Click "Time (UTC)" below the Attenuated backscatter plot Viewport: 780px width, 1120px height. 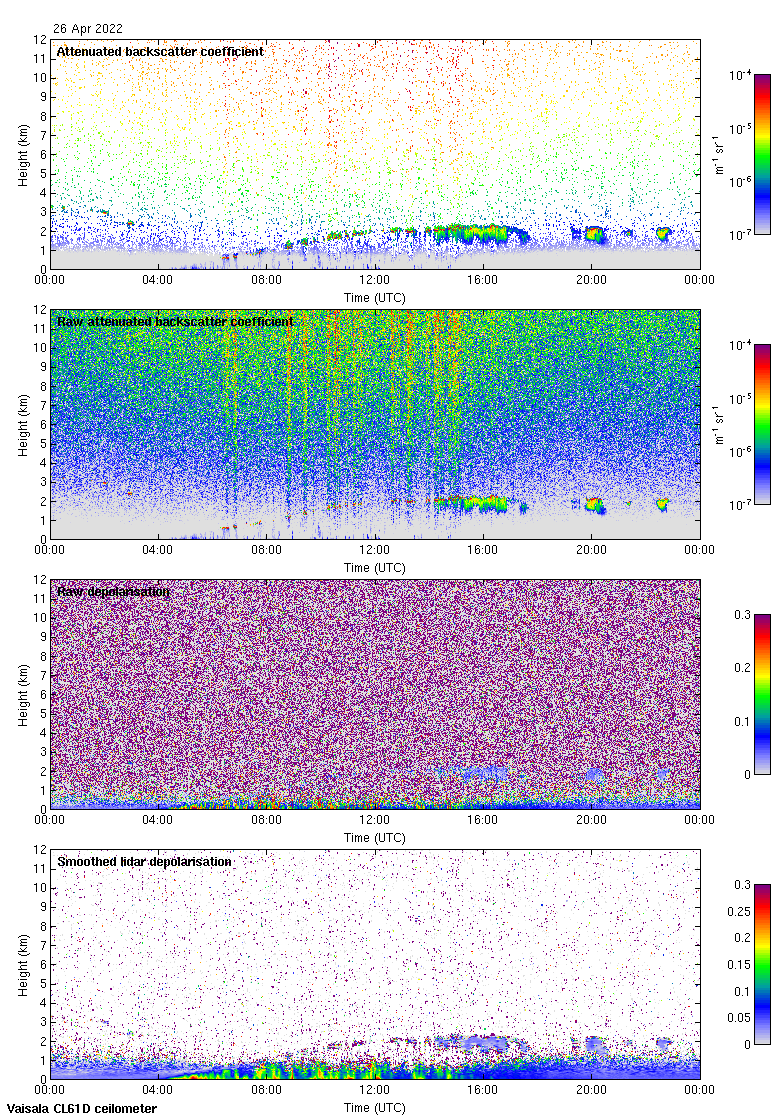(374, 298)
